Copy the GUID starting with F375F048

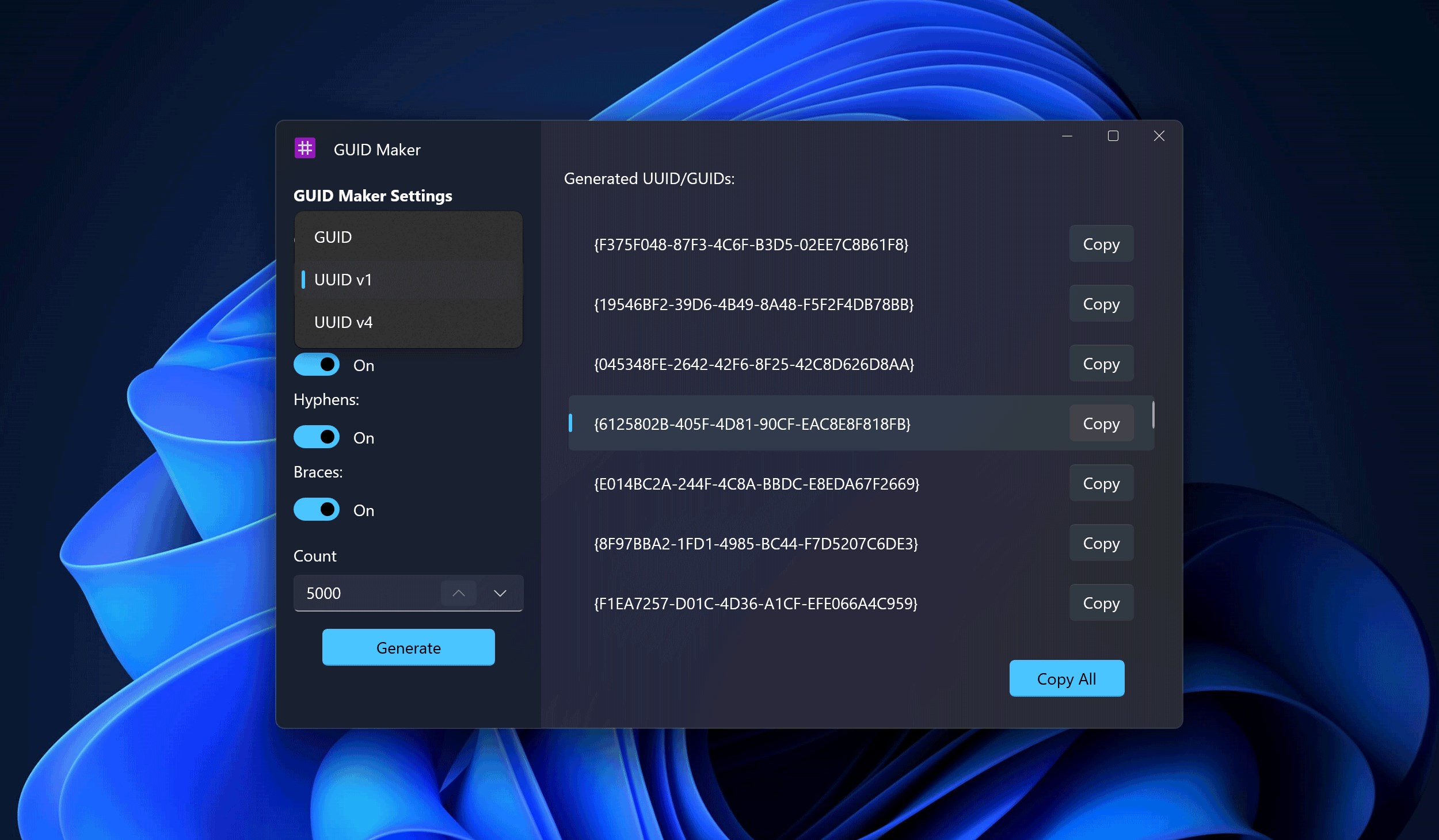pos(1101,244)
